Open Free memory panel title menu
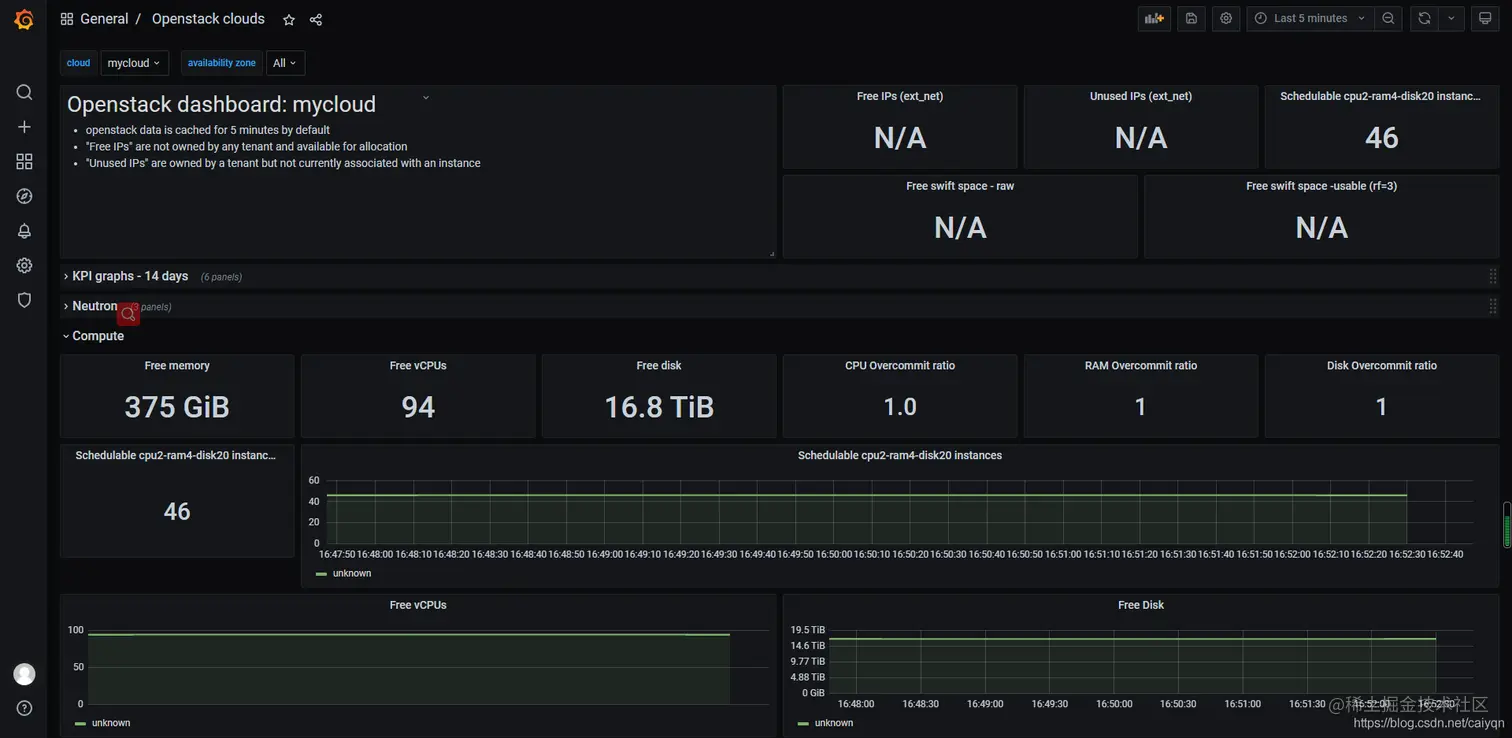 click(177, 366)
